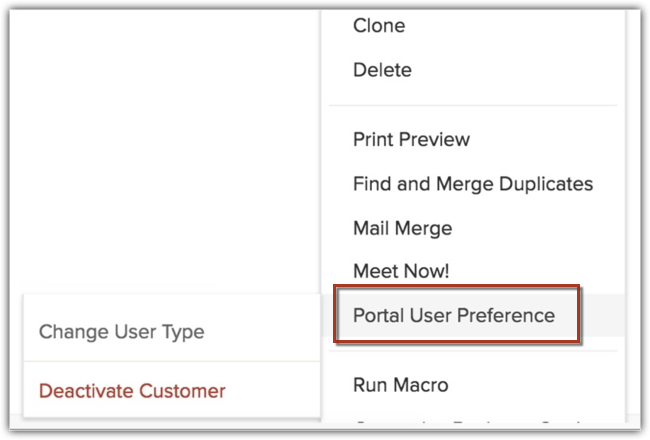Image resolution: width=650 pixels, height=440 pixels.
Task: Click the Meet Now! entry
Action: click(401, 271)
